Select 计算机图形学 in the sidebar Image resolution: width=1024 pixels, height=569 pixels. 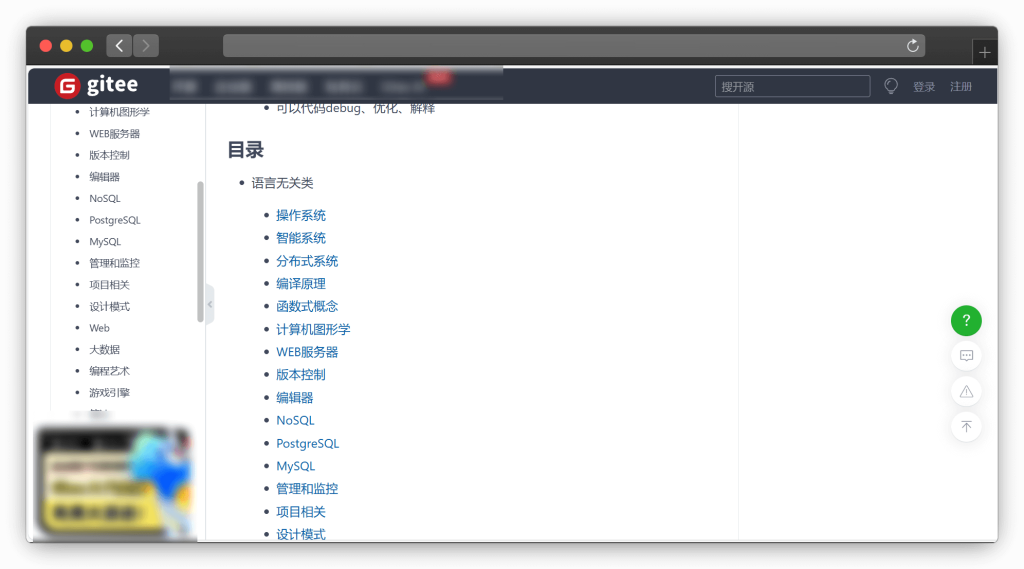coord(120,112)
